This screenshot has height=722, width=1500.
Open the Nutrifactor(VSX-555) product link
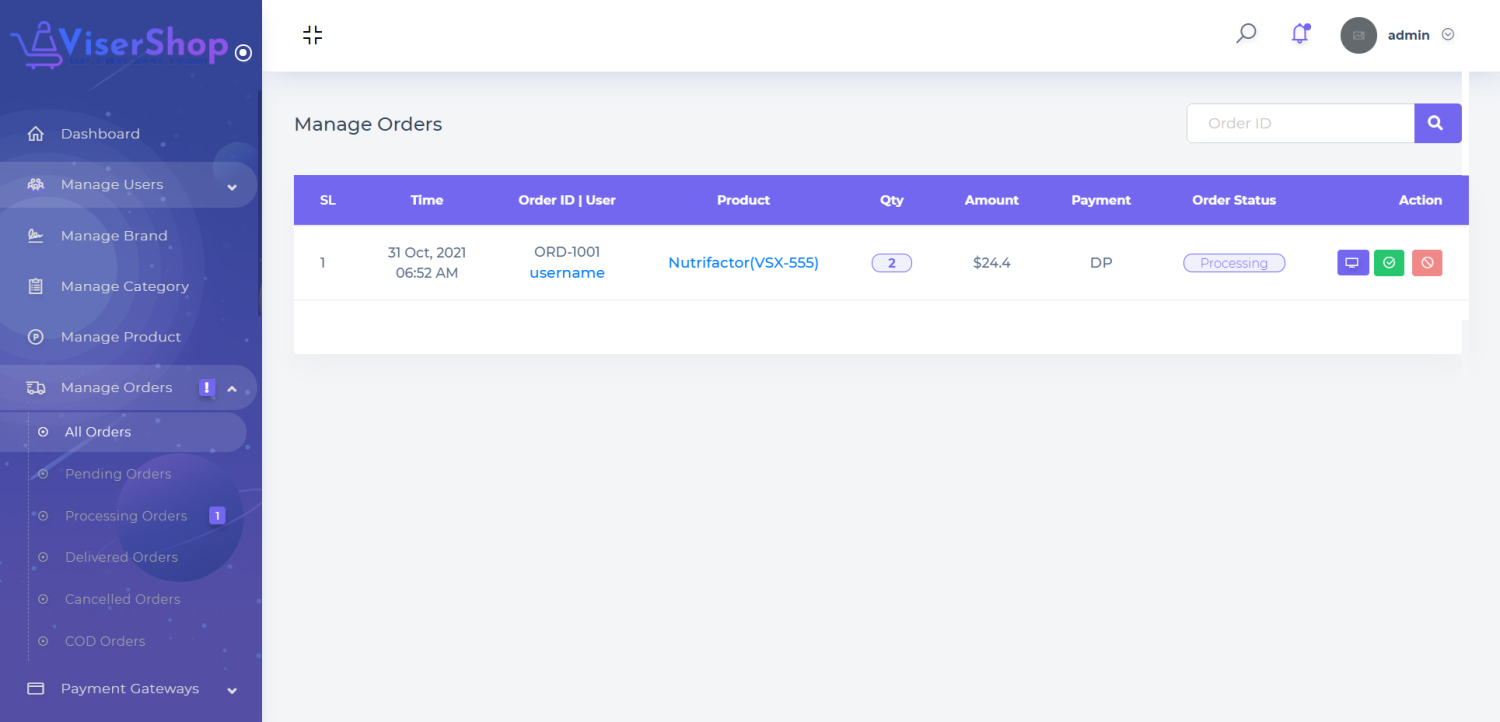(x=743, y=263)
